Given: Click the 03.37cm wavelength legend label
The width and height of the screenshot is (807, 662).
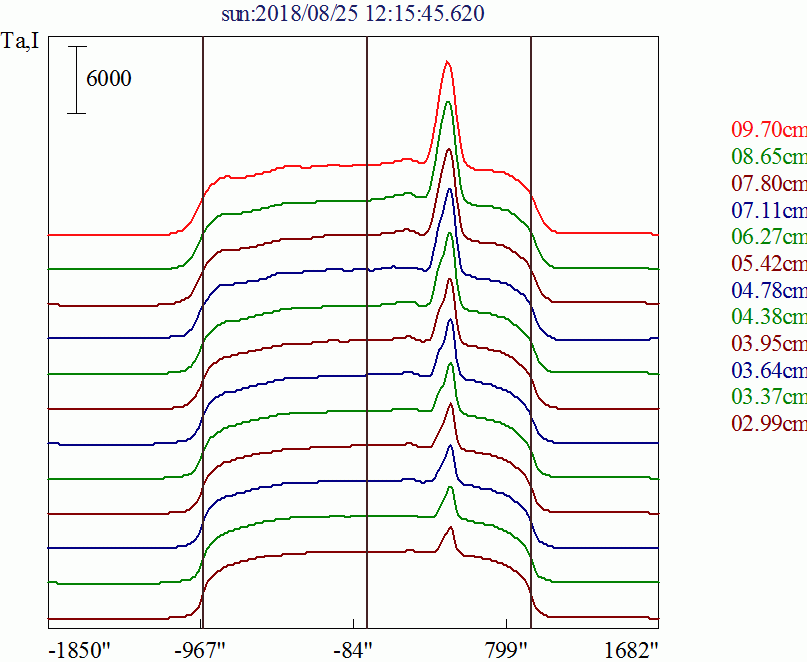Looking at the screenshot, I should click(769, 396).
